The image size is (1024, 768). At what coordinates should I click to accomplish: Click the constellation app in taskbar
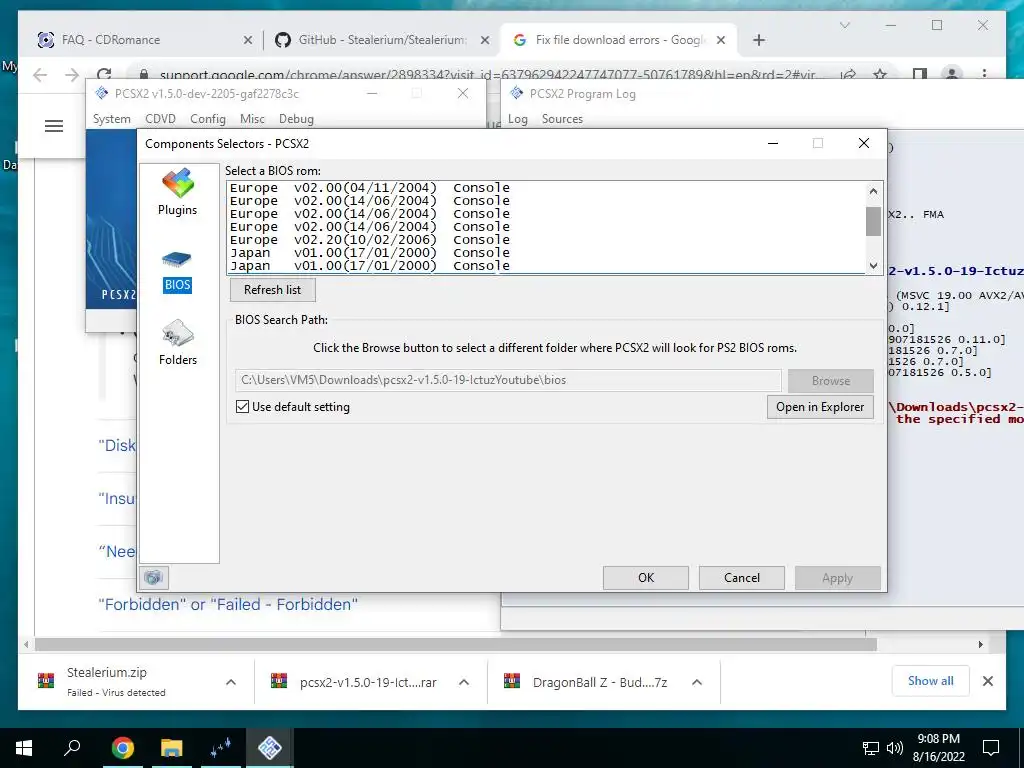[221, 747]
